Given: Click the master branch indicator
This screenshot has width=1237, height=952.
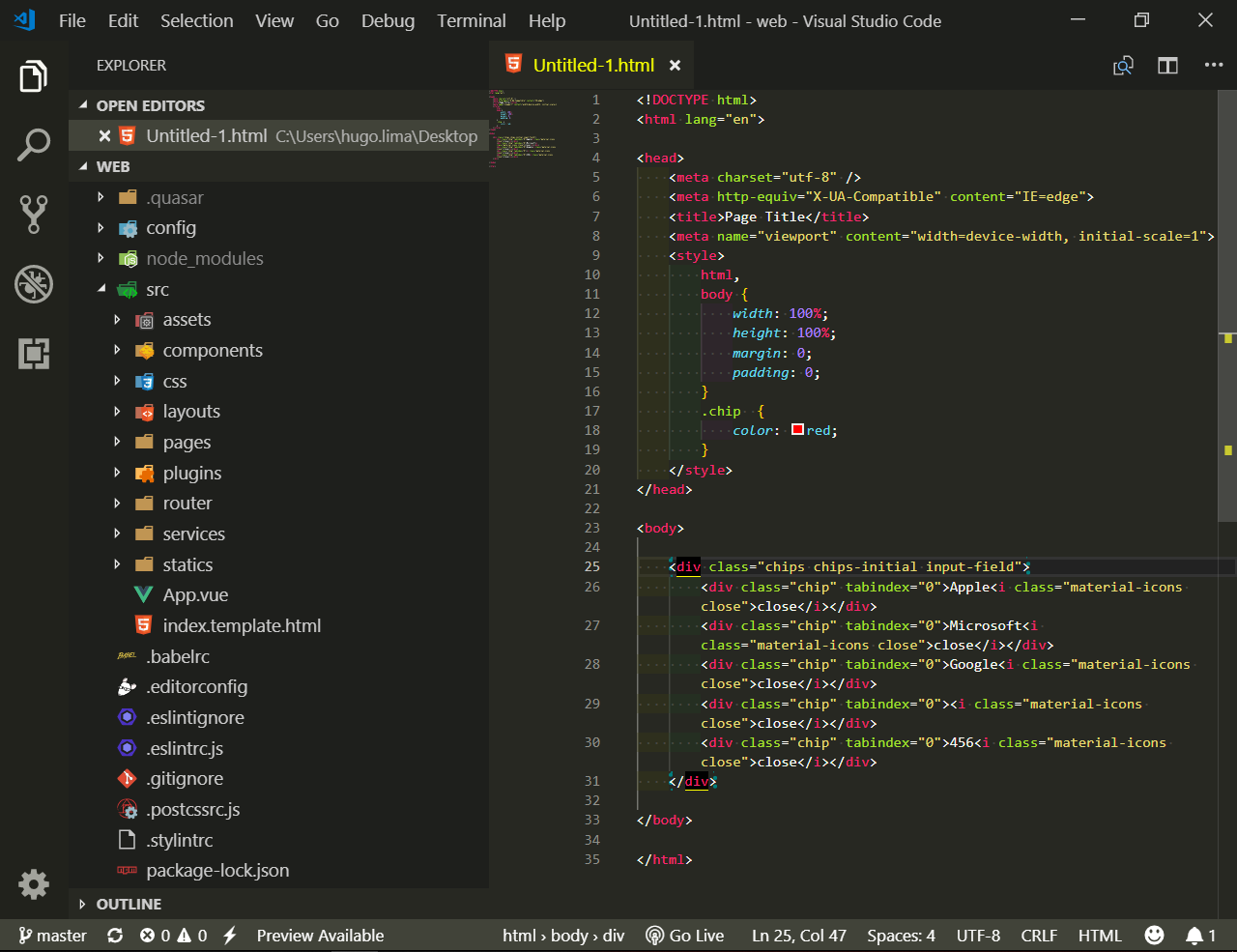Looking at the screenshot, I should (x=52, y=935).
